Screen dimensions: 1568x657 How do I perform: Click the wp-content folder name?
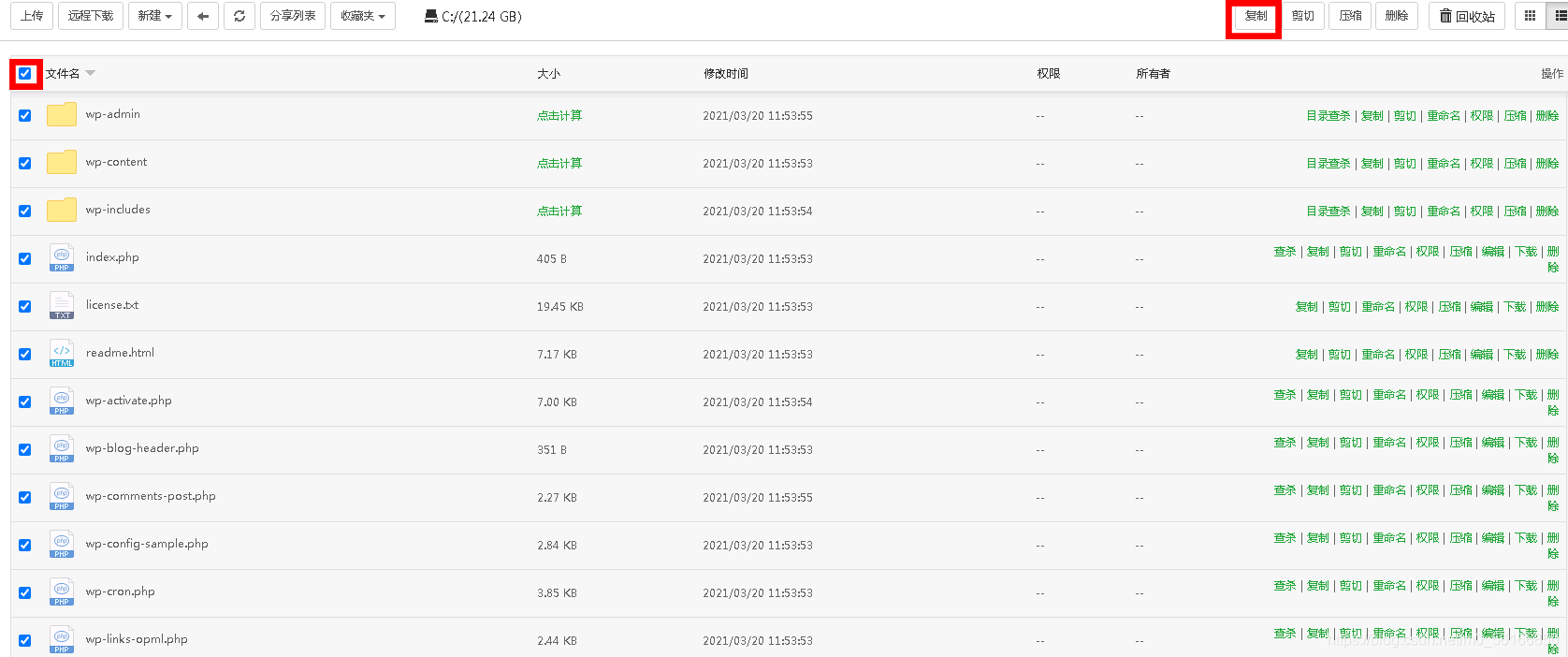coord(117,162)
